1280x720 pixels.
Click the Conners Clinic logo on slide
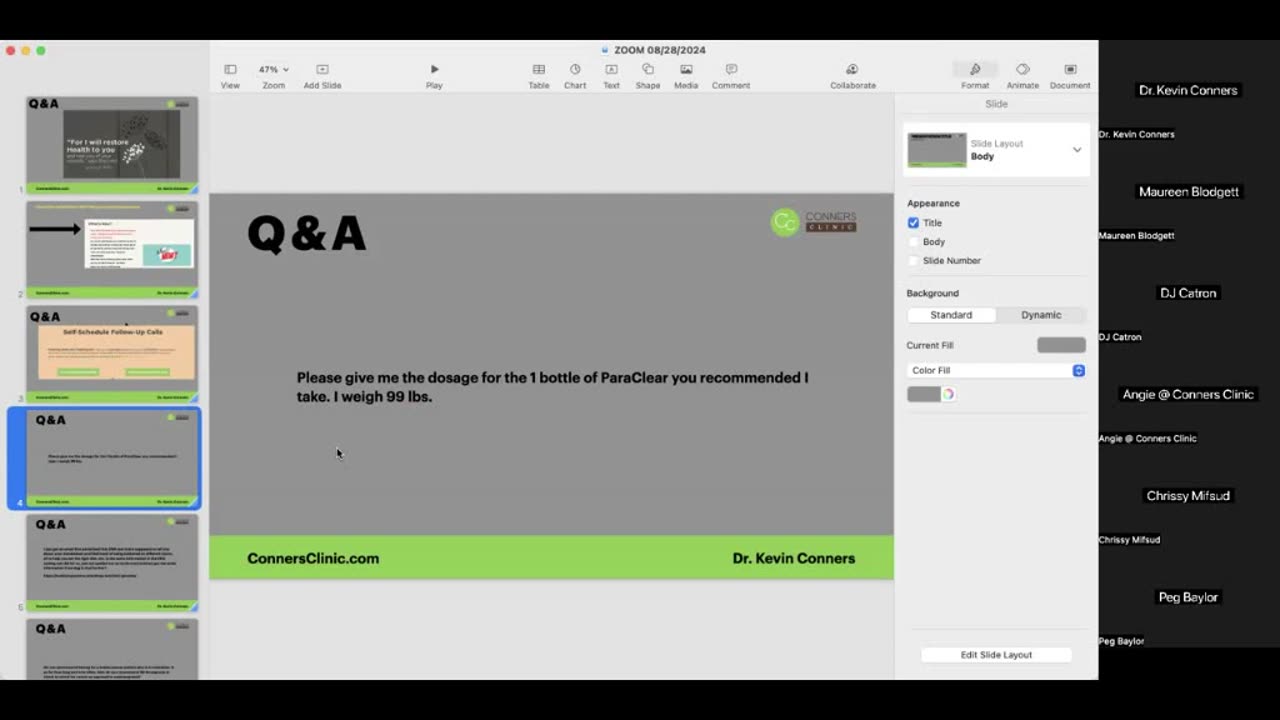814,222
